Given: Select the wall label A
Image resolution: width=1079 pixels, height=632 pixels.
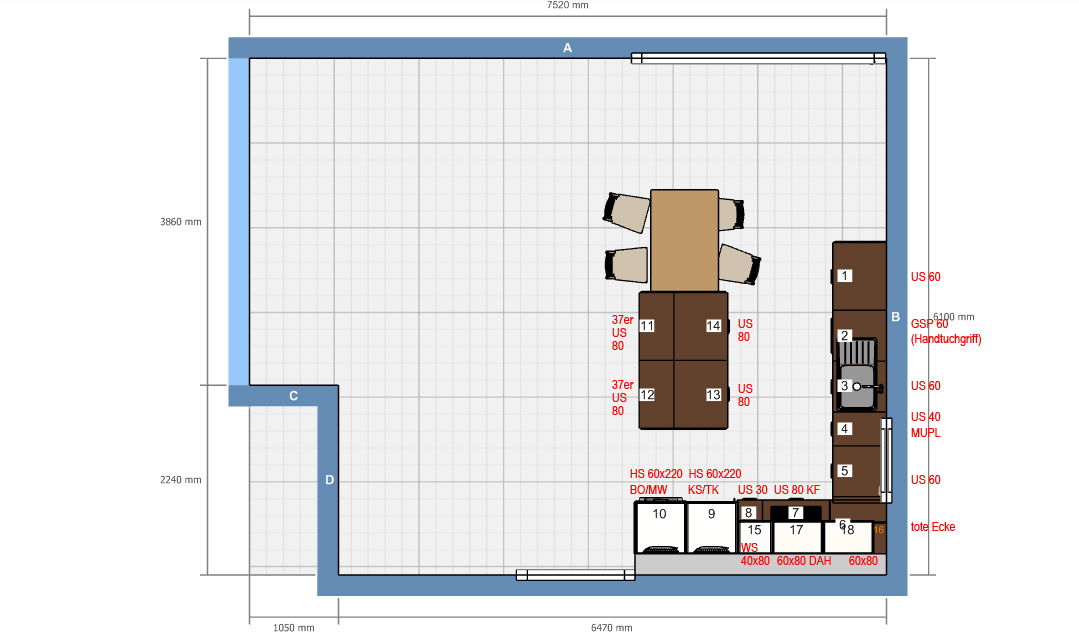Looking at the screenshot, I should [567, 47].
